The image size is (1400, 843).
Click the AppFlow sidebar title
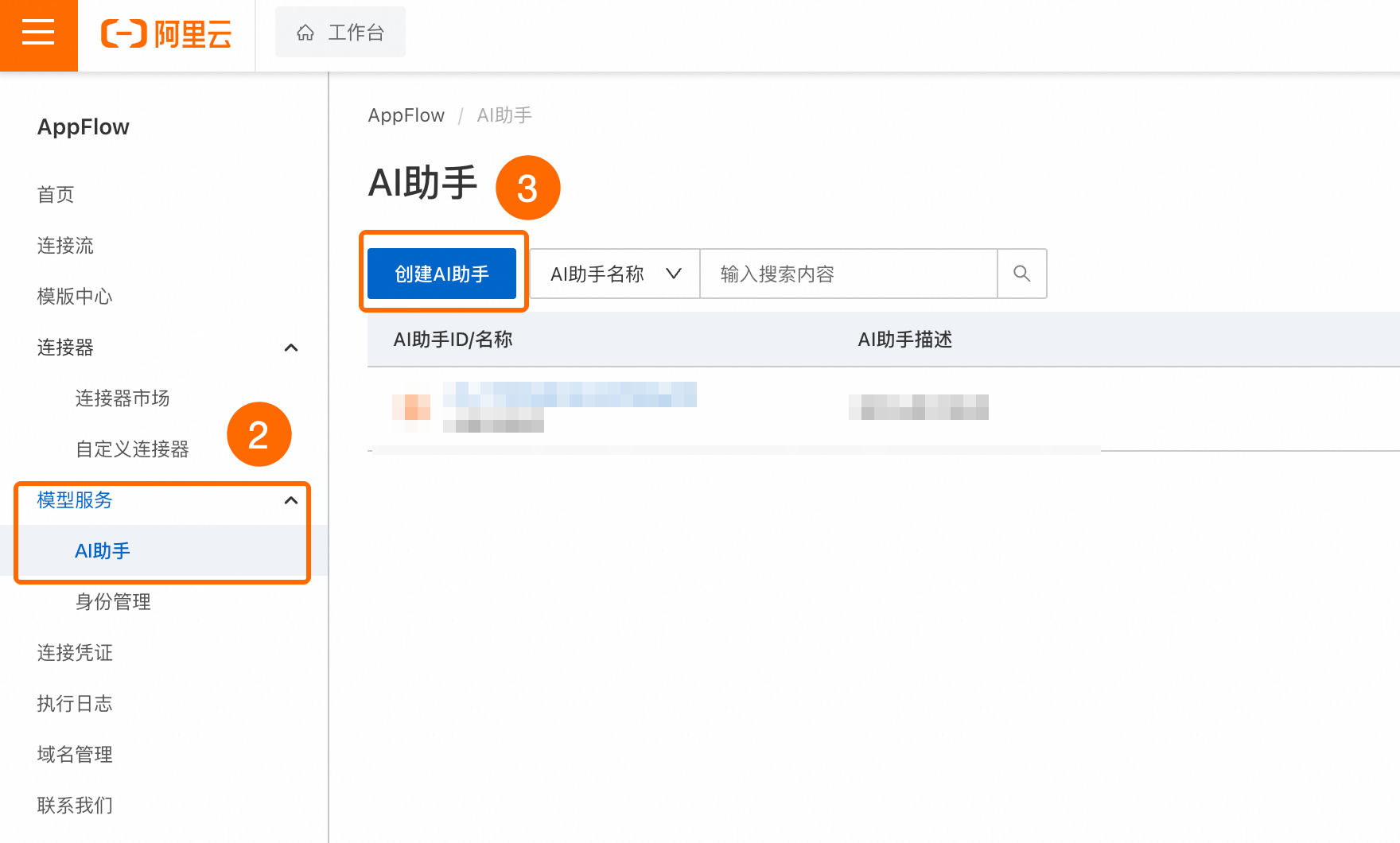(84, 127)
